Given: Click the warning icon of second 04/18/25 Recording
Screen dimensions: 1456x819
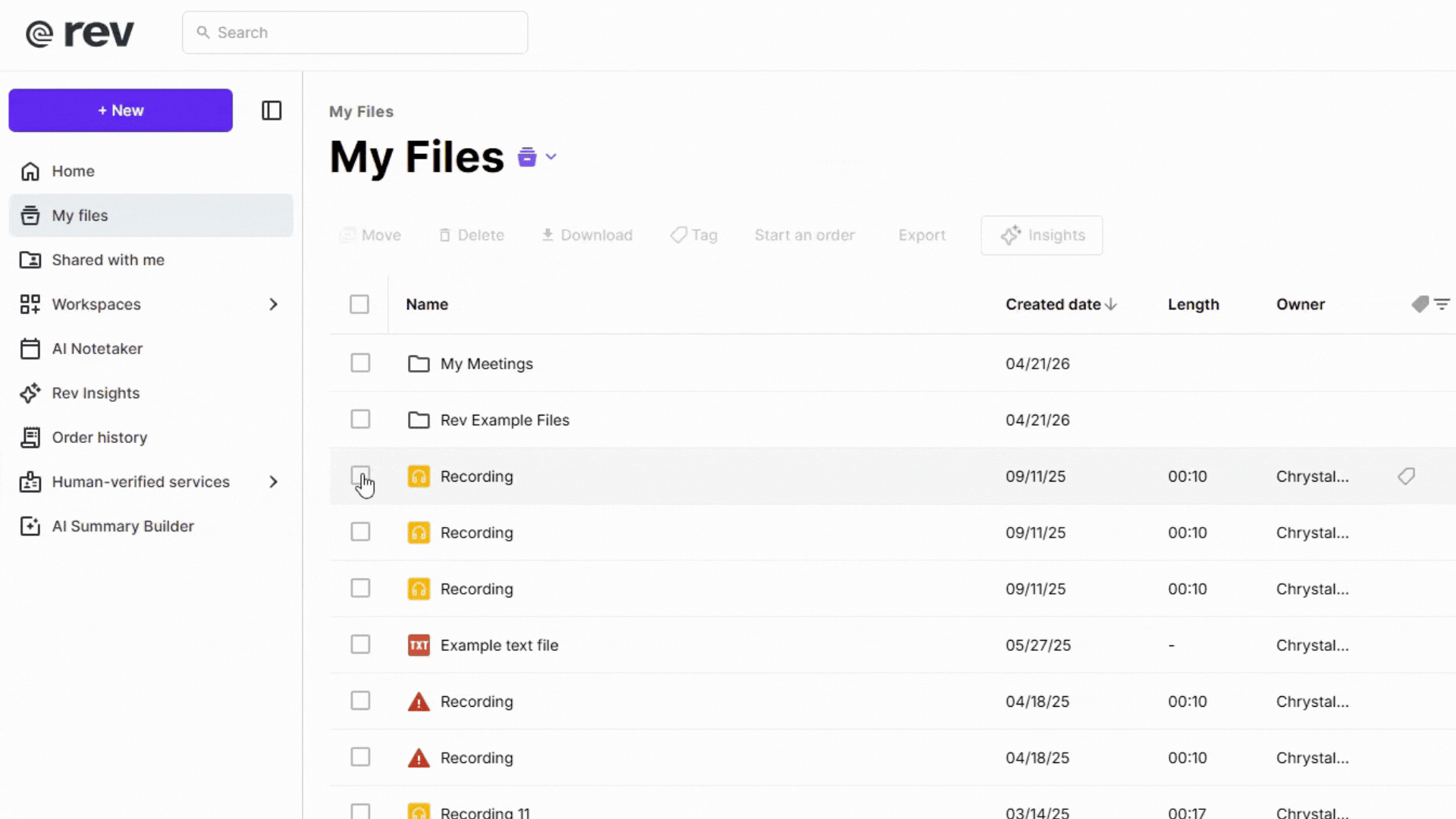Looking at the screenshot, I should (419, 758).
